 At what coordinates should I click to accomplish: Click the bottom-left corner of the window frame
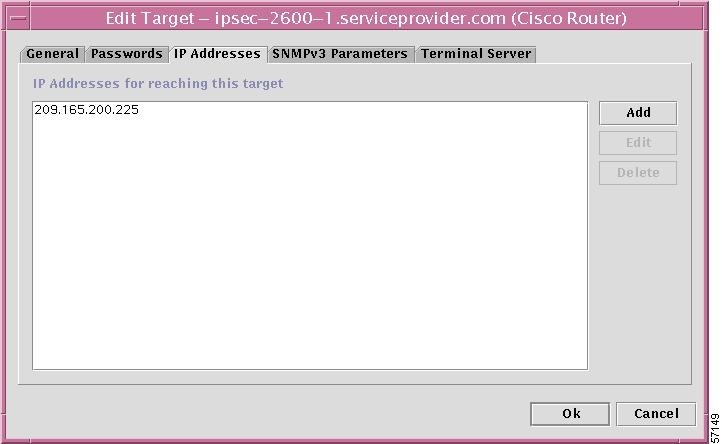click(6, 438)
